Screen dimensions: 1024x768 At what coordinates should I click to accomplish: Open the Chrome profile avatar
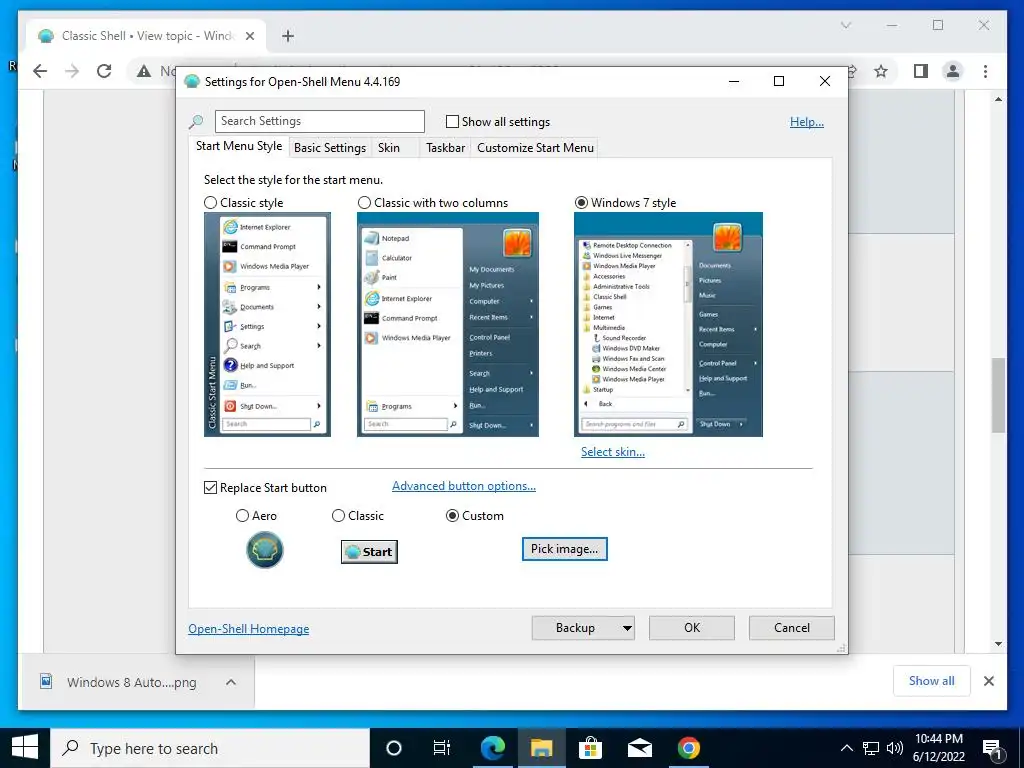tap(953, 71)
